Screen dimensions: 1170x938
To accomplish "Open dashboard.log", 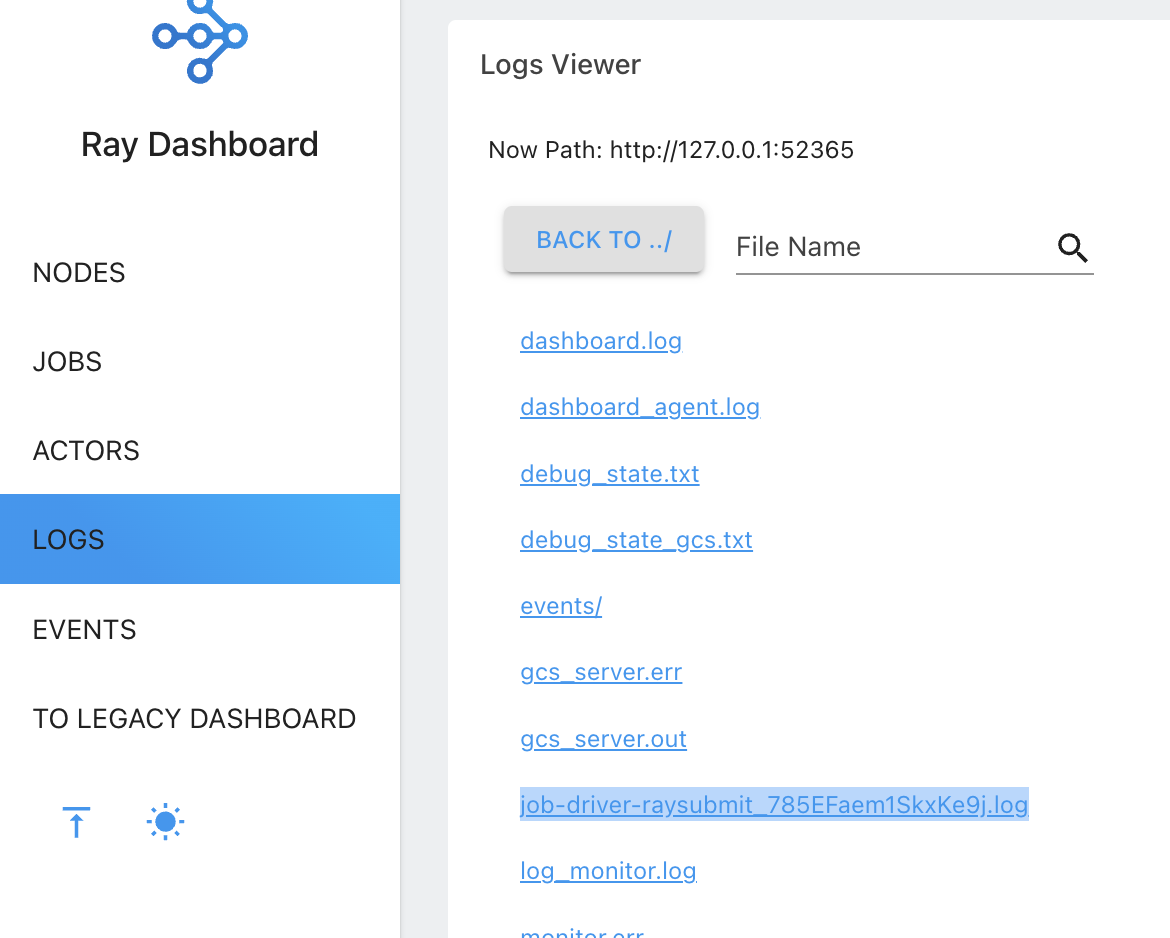I will [x=600, y=341].
